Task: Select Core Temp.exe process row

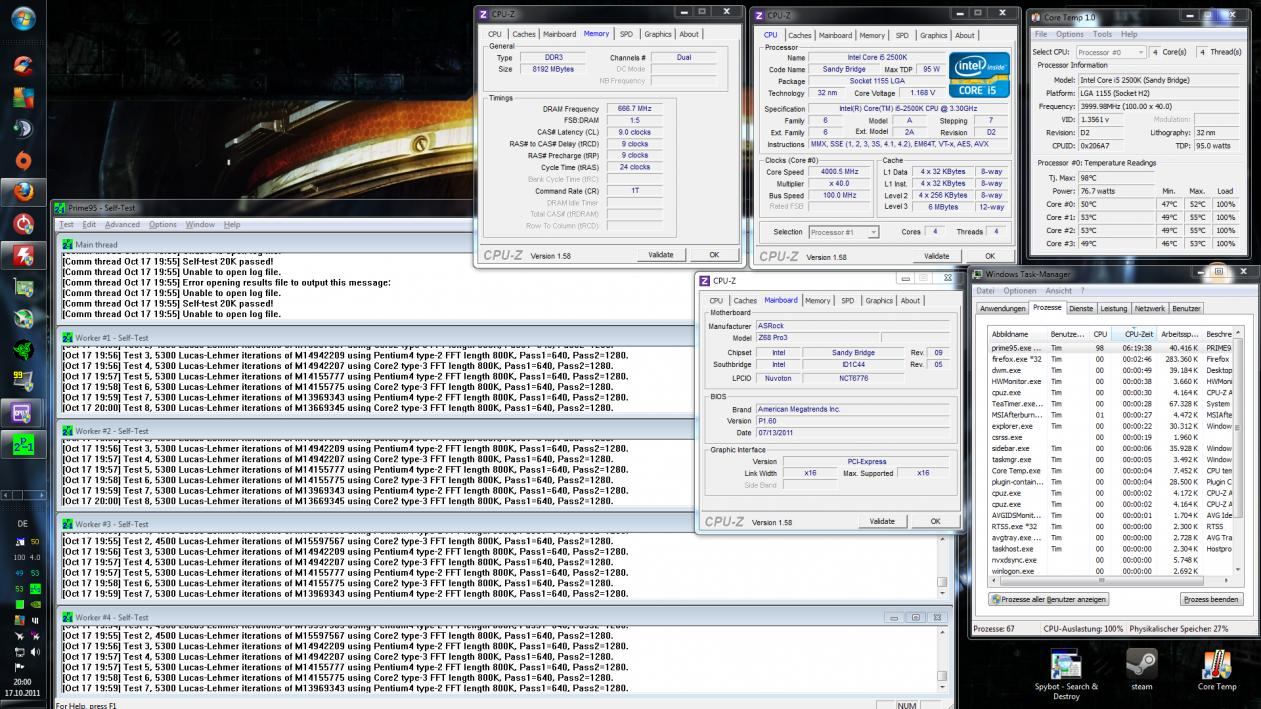Action: pos(1110,471)
